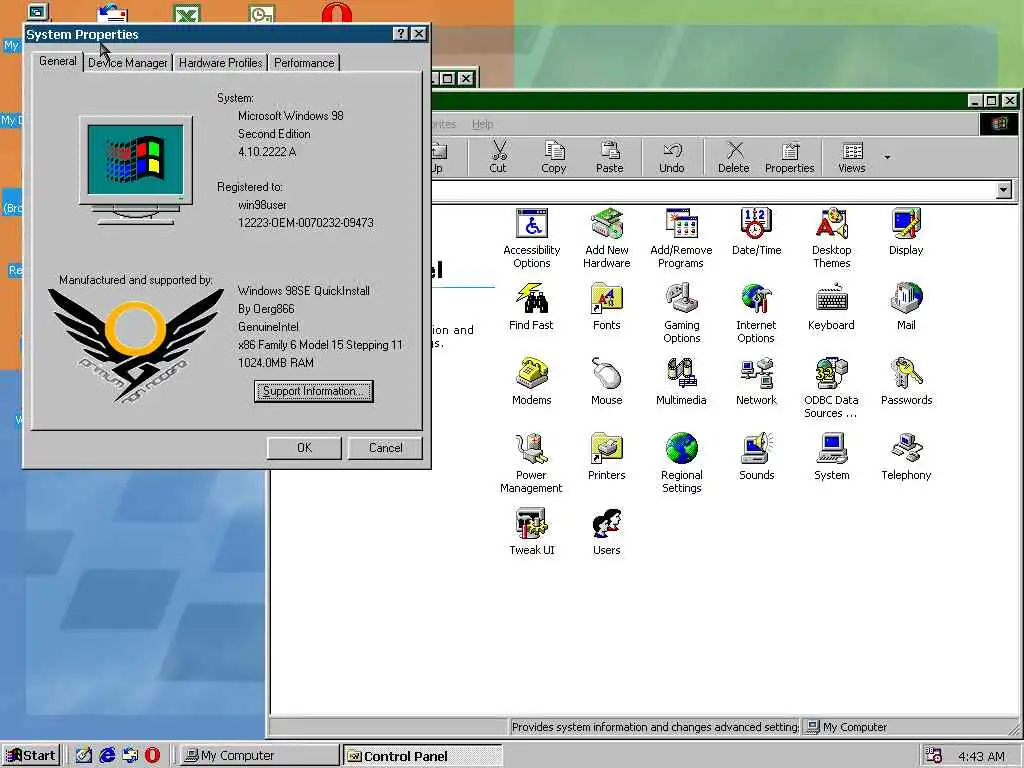Click the 4:43 AM taskbar clock
1024x768 pixels.
click(x=981, y=756)
